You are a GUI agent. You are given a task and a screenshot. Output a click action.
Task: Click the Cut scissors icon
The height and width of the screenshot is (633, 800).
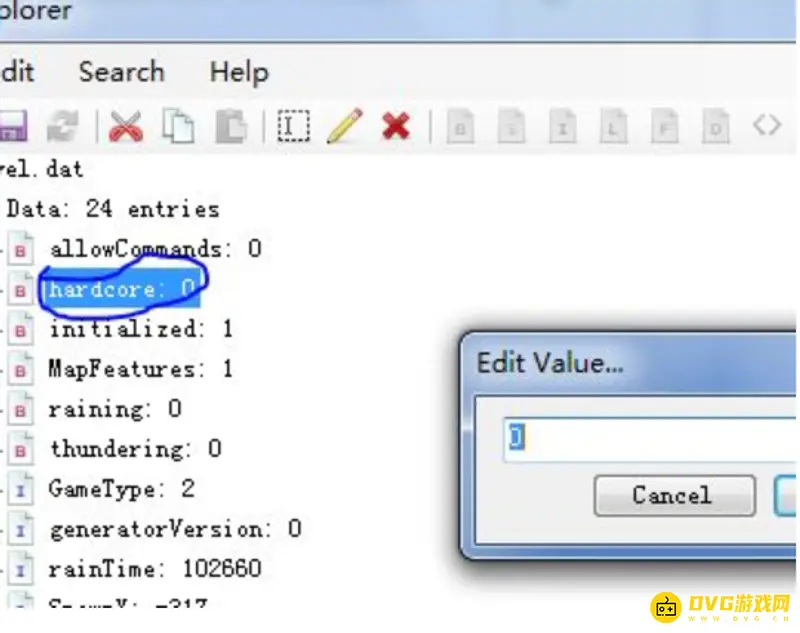point(126,126)
